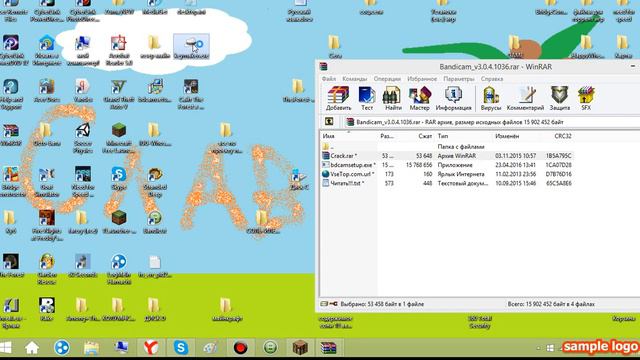The width and height of the screenshot is (640, 360).
Task: Click the Help and Support desktop shortcut
Action: (11, 94)
